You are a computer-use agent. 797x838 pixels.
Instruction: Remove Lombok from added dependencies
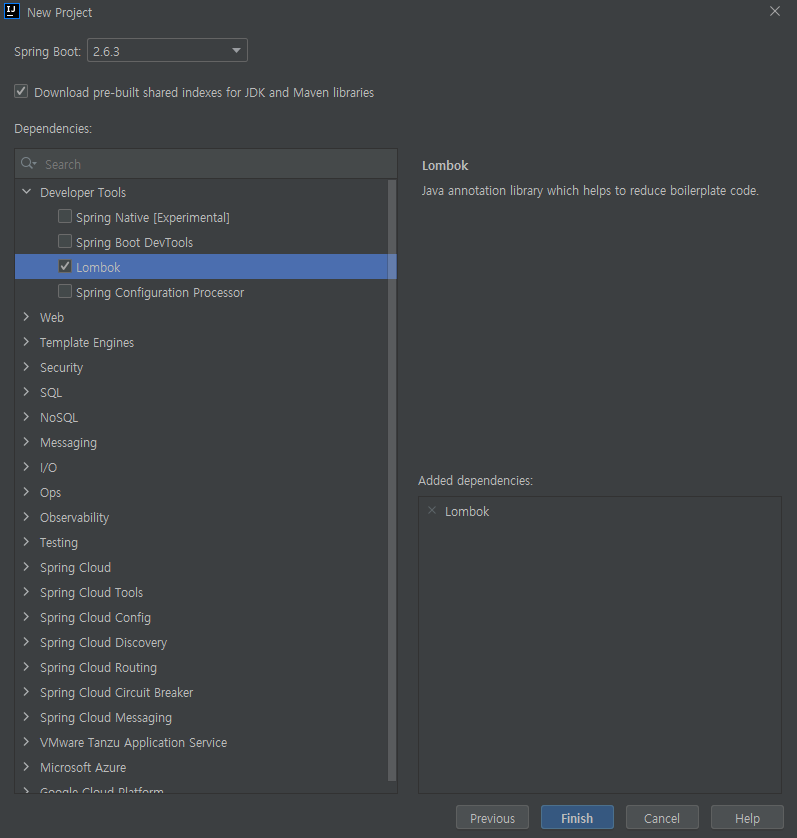pos(432,510)
